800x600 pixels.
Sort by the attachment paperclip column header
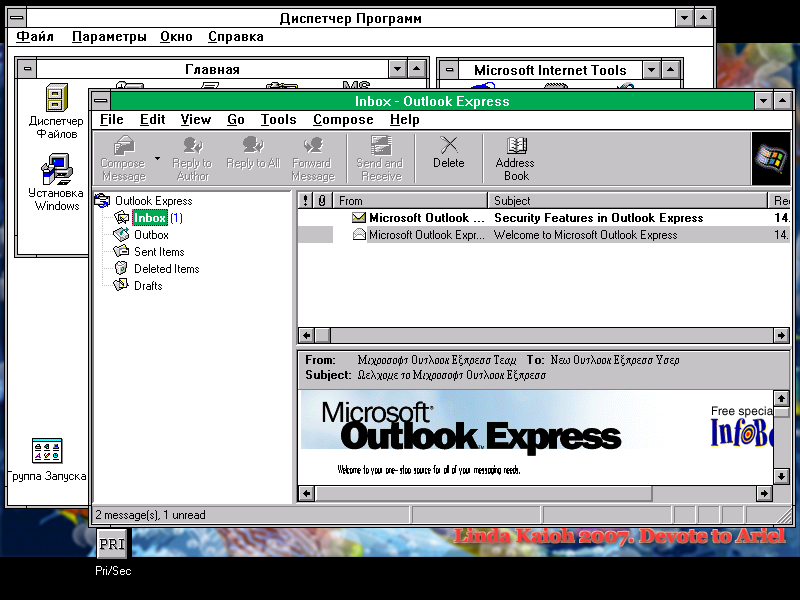pos(322,201)
